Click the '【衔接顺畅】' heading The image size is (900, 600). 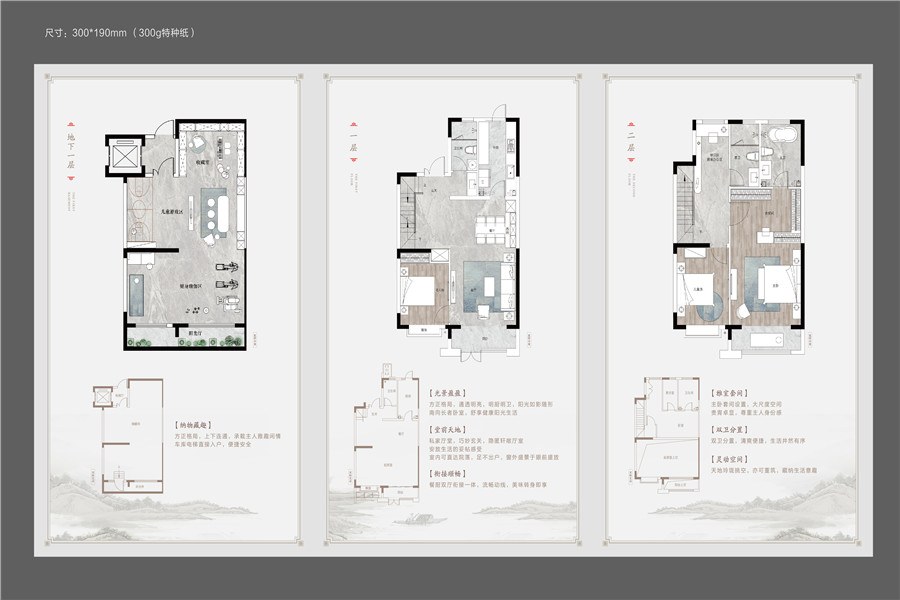click(x=448, y=474)
